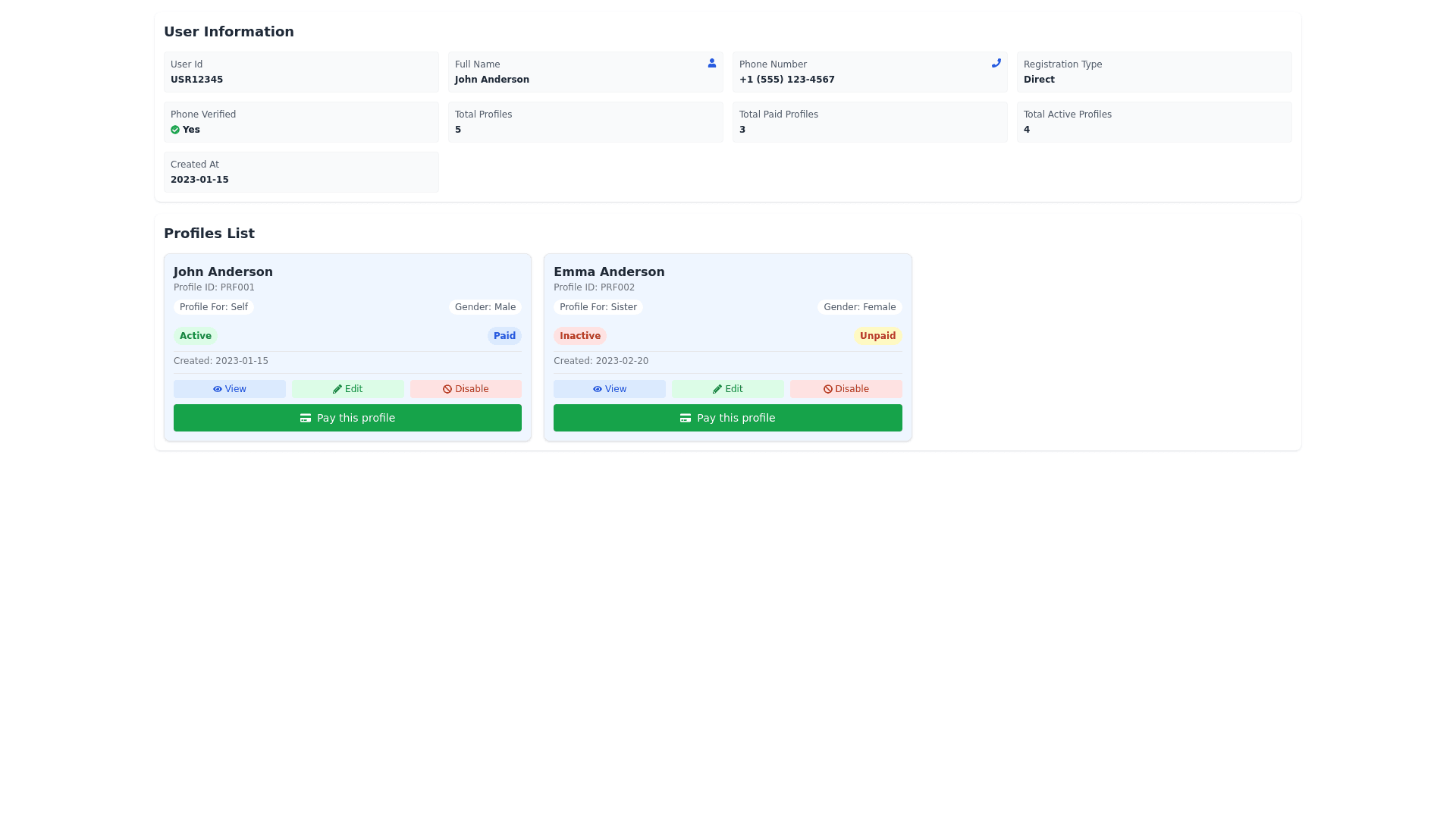Pay this profile for Emma Anderson
The image size is (1456, 819).
(x=727, y=418)
